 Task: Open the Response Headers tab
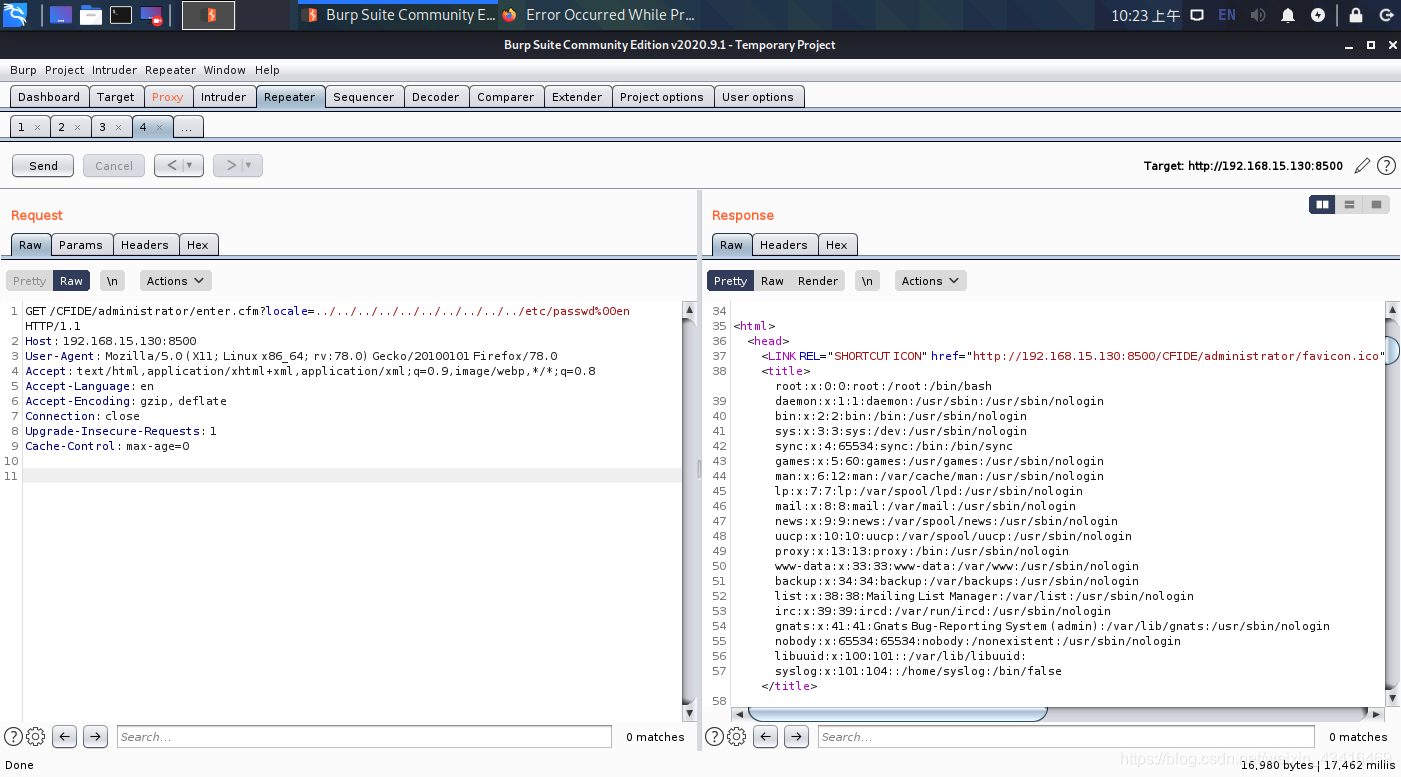pyautogui.click(x=783, y=245)
